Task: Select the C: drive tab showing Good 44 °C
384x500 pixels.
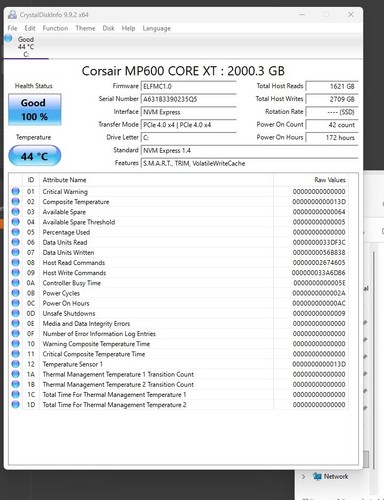Action: coord(26,46)
